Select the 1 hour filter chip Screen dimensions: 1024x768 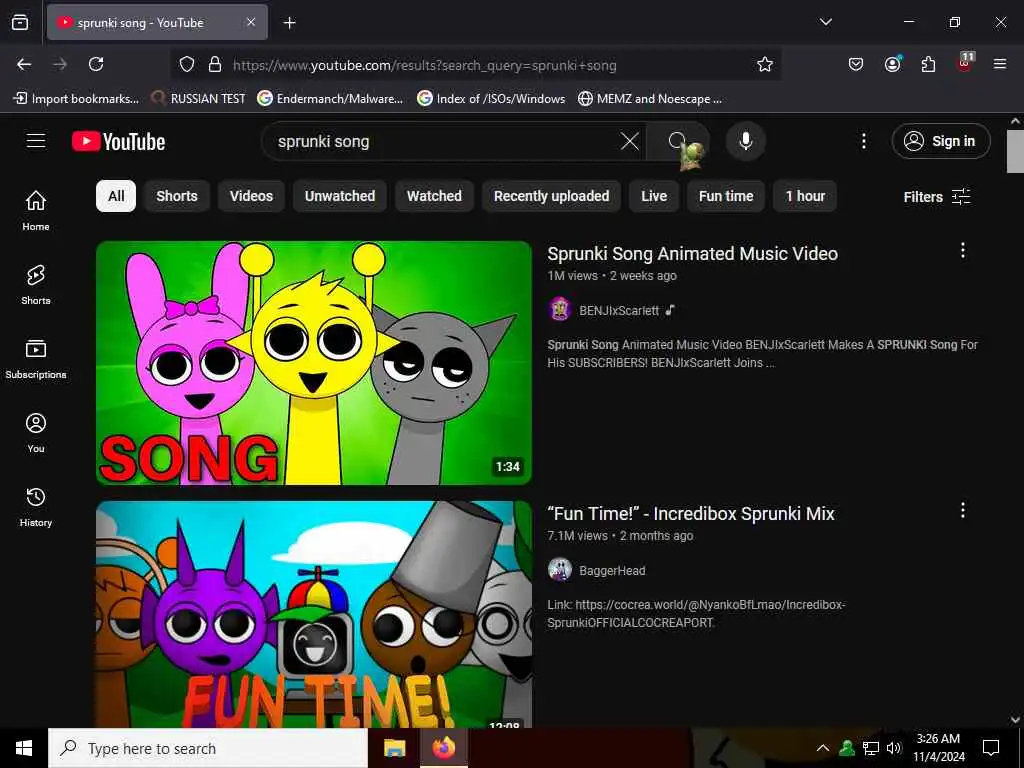click(x=805, y=196)
